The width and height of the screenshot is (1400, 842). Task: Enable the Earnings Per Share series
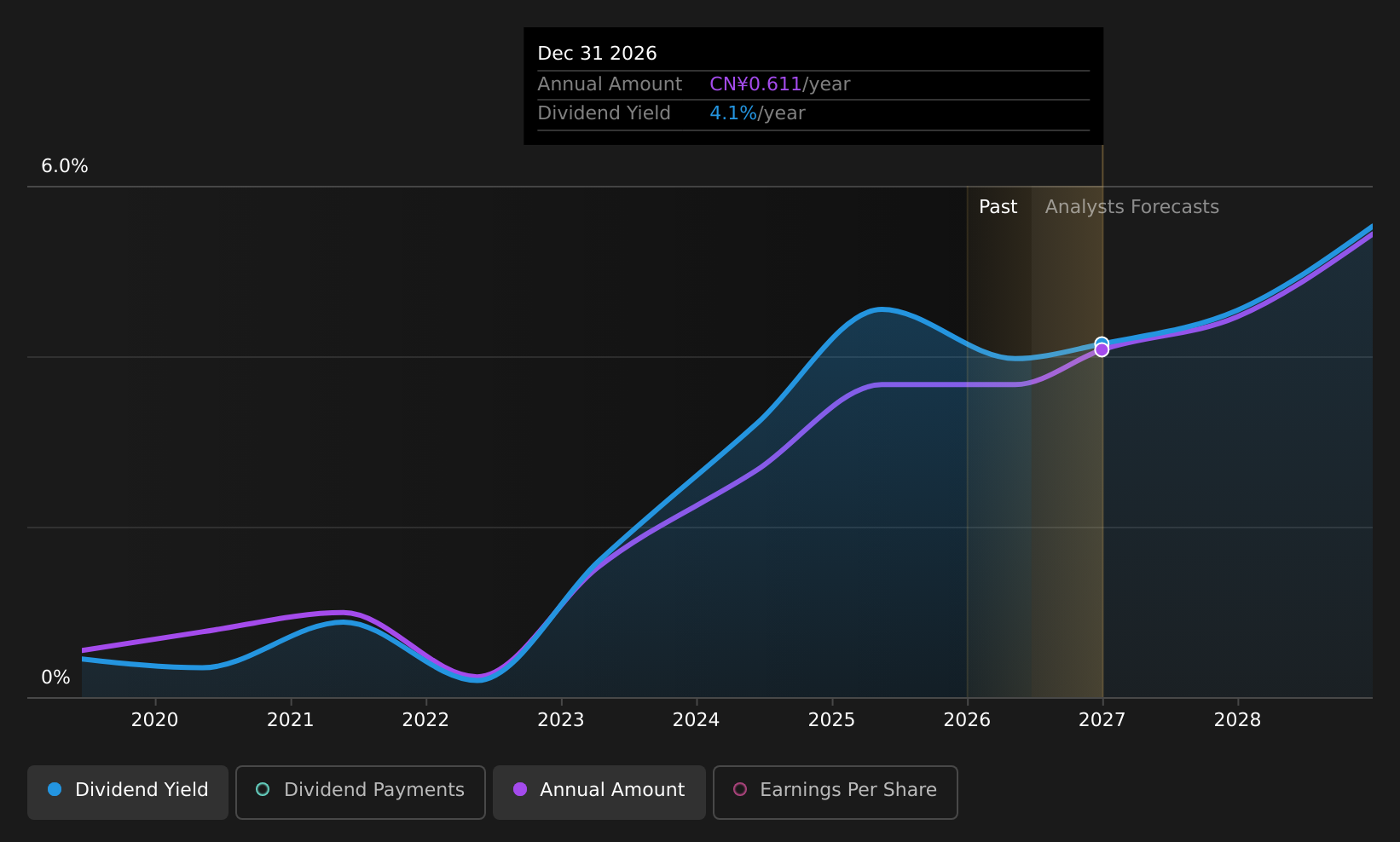836,792
